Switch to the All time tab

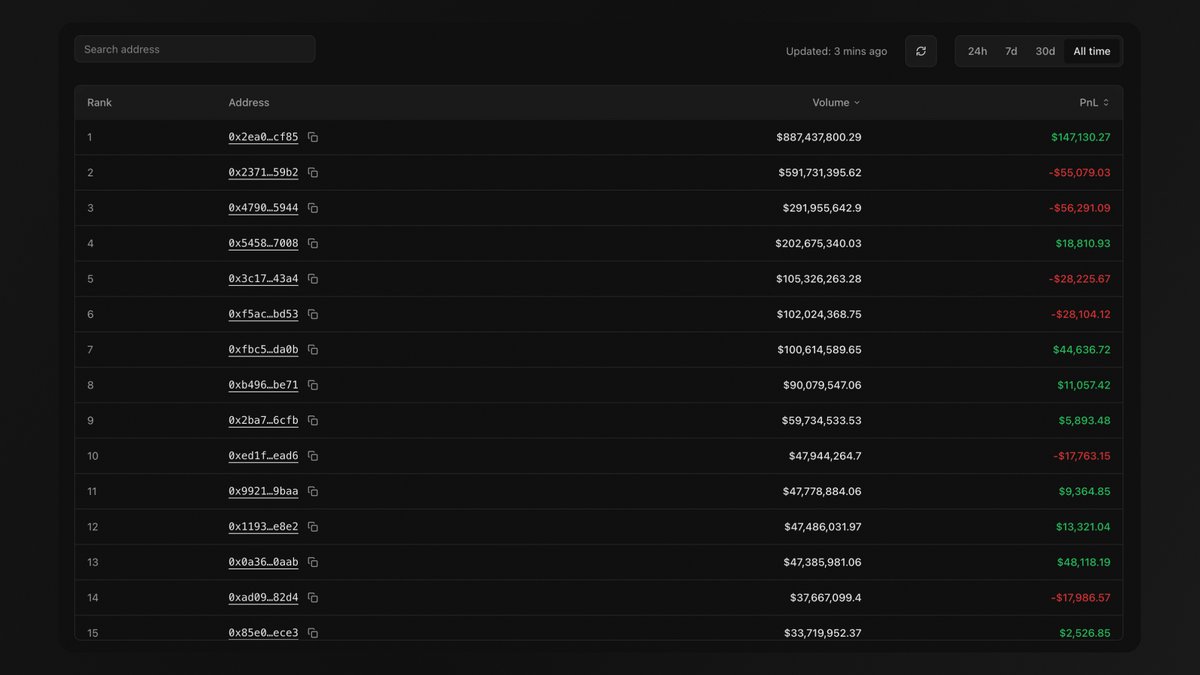1091,50
